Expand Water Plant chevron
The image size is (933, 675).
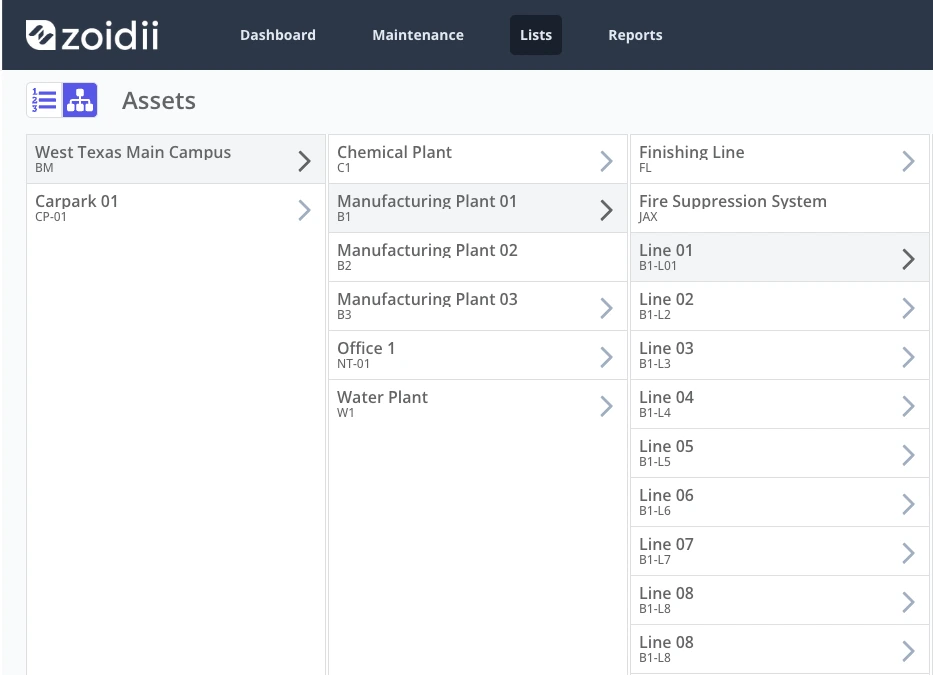point(606,406)
